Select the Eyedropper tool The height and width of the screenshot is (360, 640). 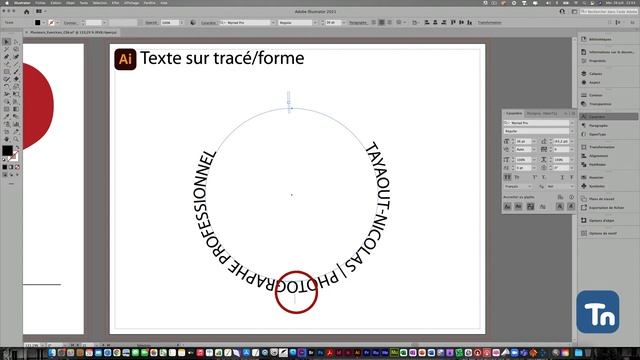[x=7, y=117]
